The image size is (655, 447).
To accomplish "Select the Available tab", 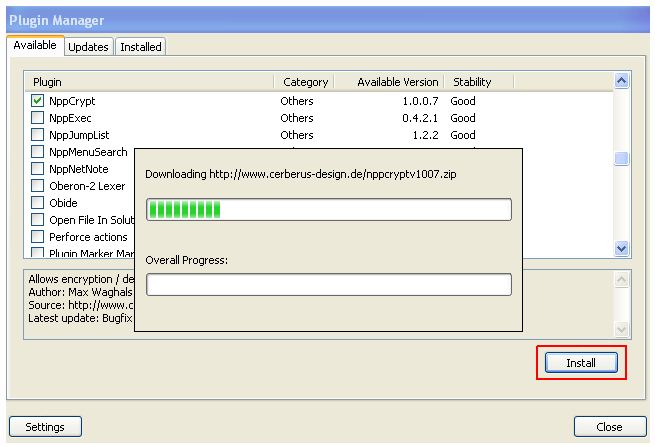I will pos(35,46).
